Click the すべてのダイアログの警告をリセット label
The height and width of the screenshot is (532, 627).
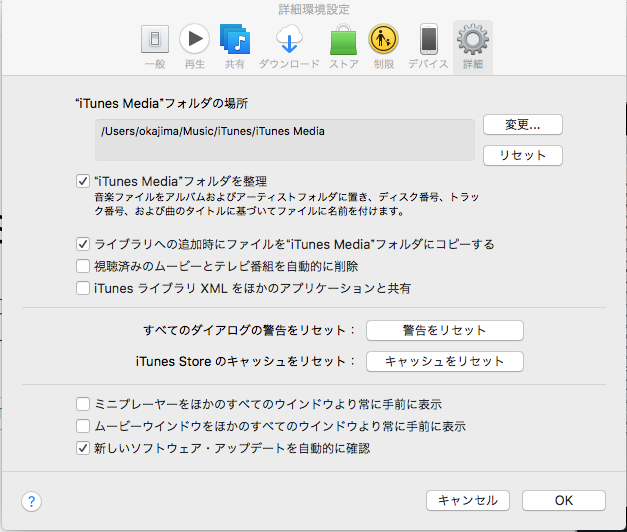249,330
